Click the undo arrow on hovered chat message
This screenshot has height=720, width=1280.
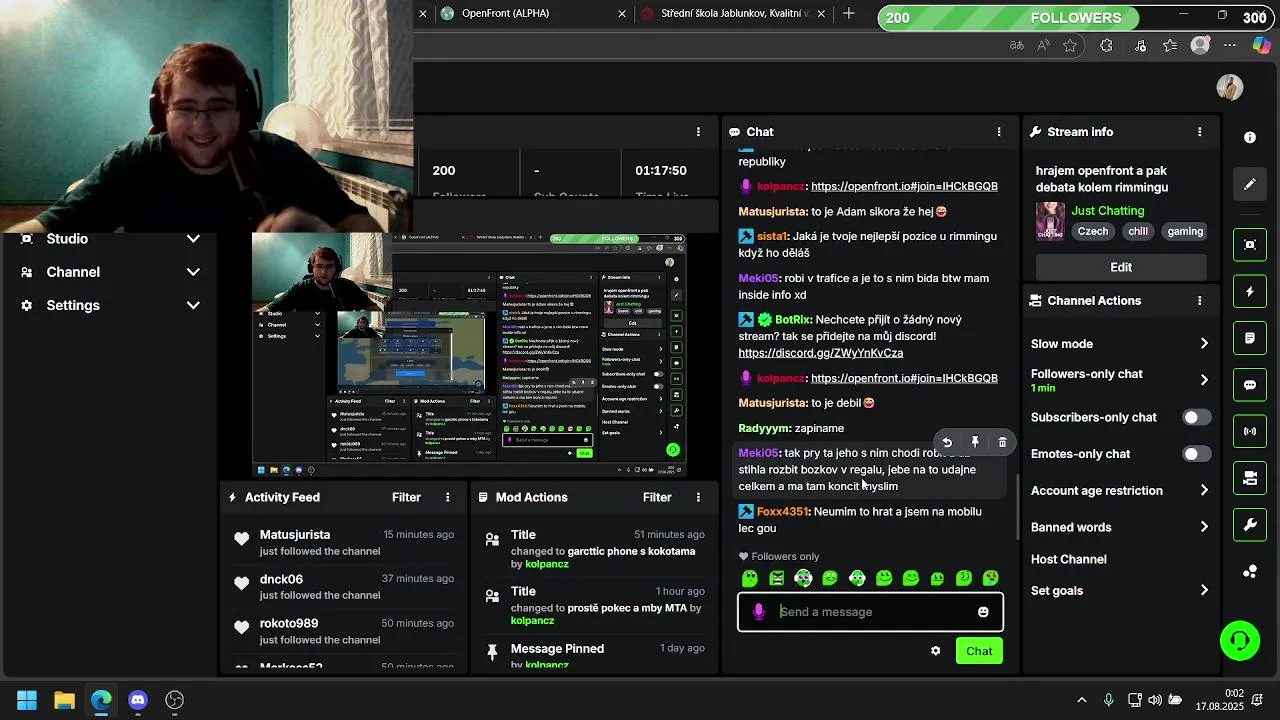947,442
